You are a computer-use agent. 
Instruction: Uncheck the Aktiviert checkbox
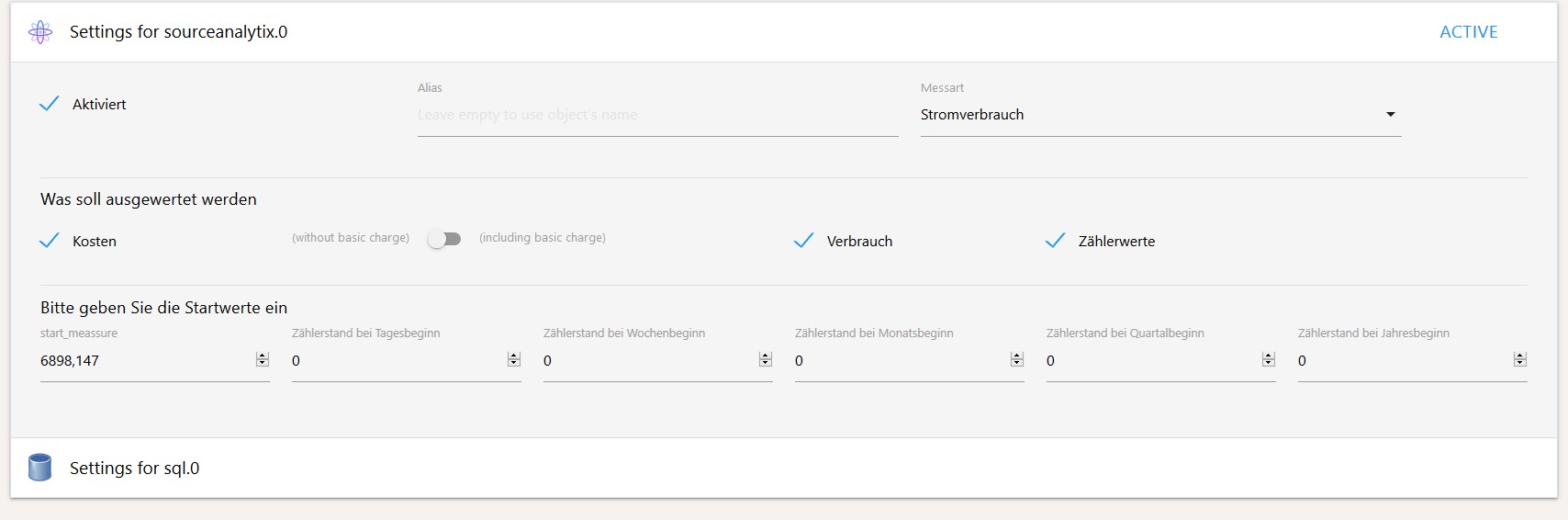pyautogui.click(x=50, y=104)
